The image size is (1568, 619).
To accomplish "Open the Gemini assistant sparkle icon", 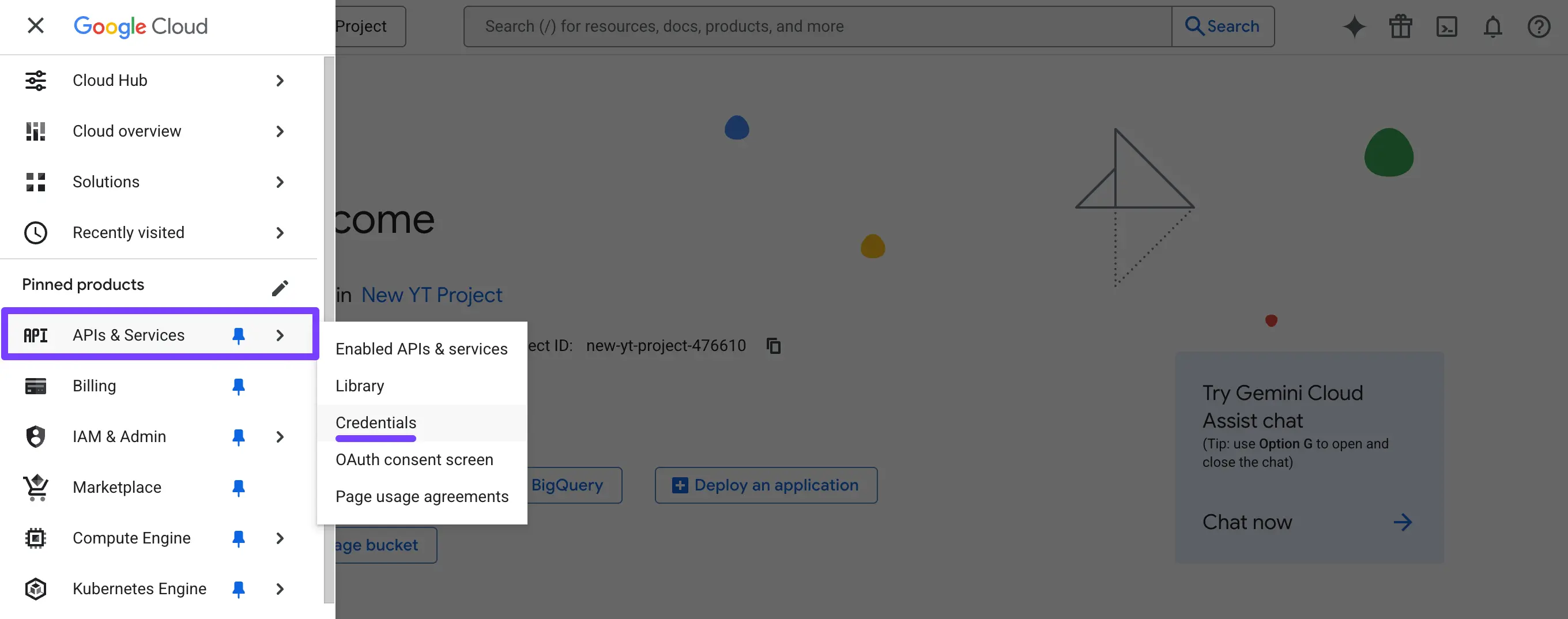I will click(1354, 26).
